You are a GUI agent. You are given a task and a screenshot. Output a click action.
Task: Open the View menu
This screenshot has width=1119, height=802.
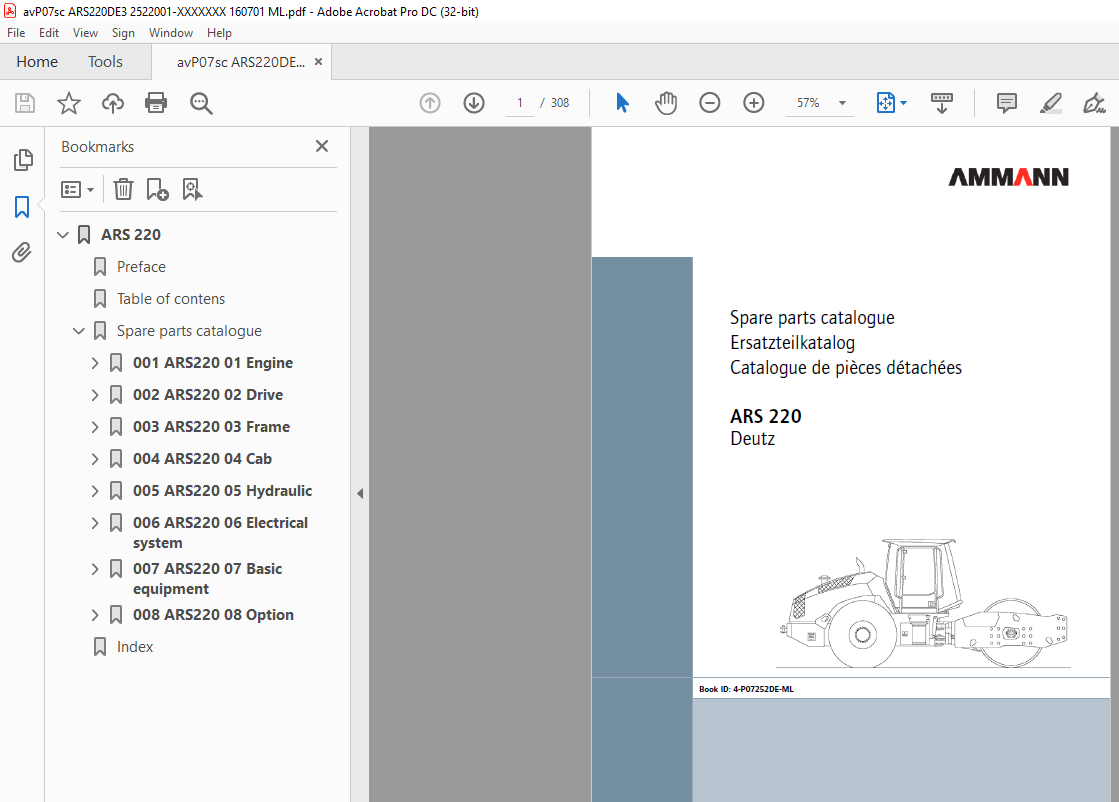coord(85,33)
